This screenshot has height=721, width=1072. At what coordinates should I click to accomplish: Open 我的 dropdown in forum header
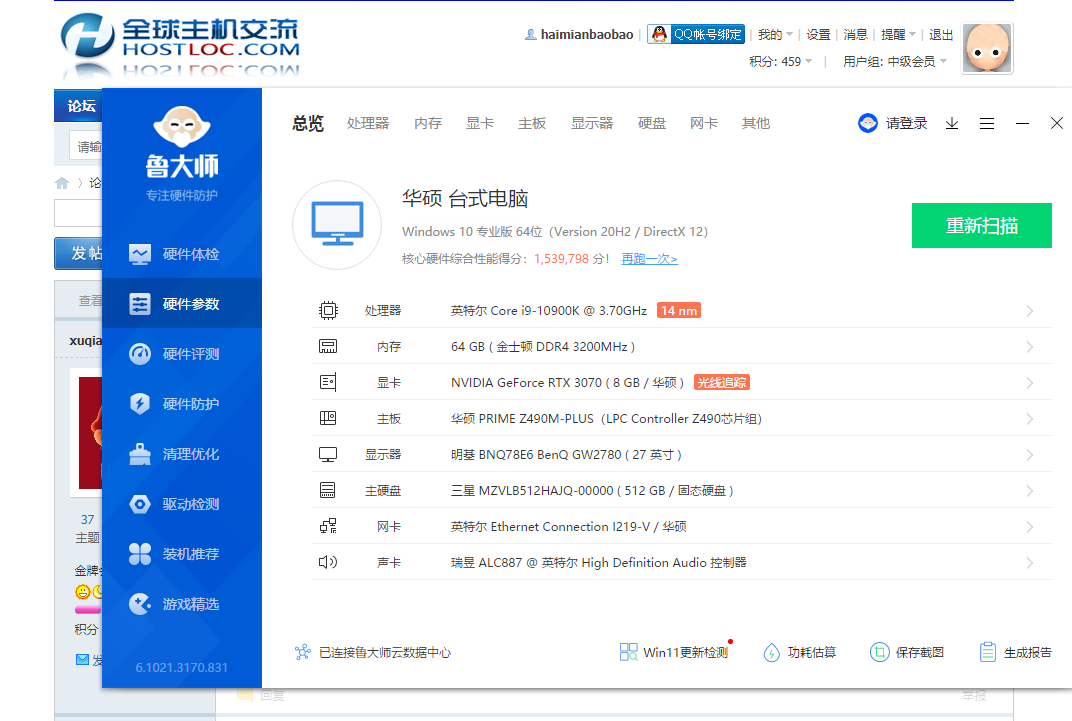click(775, 34)
